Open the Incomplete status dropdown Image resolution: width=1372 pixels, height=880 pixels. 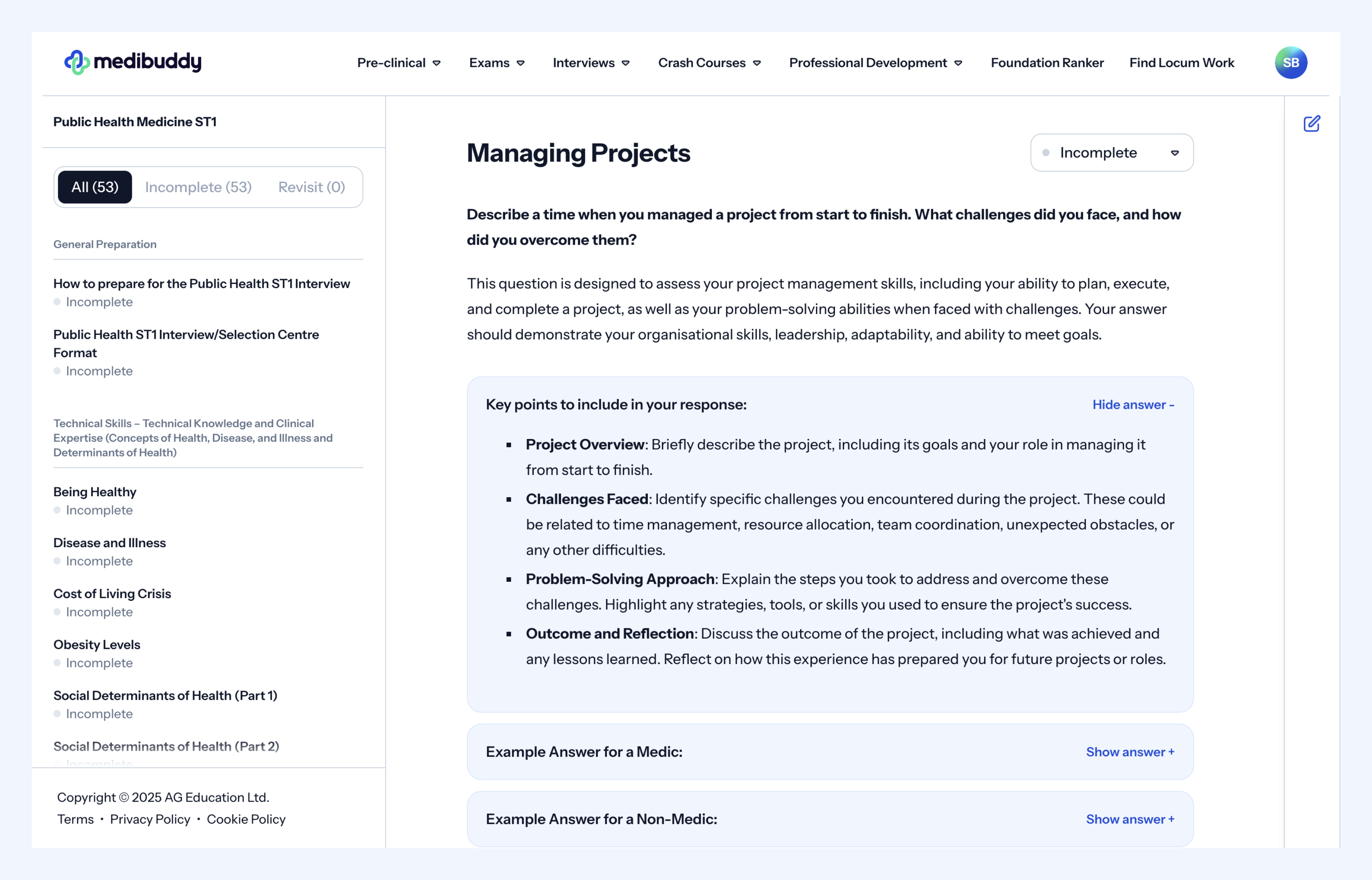tap(1111, 153)
